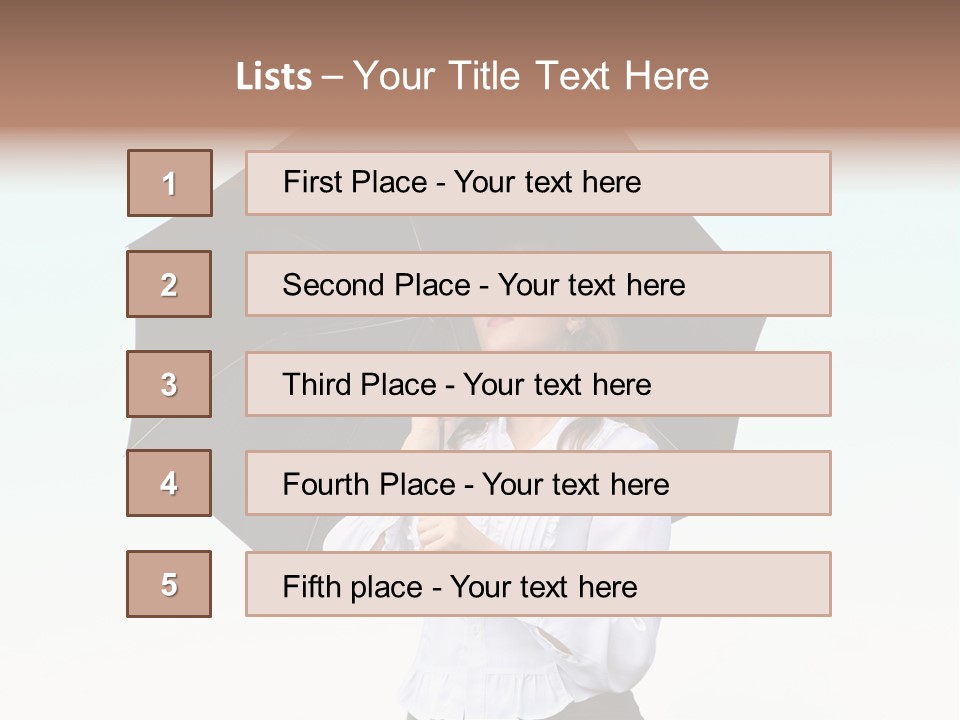Click the bold word Lists in title

(274, 77)
